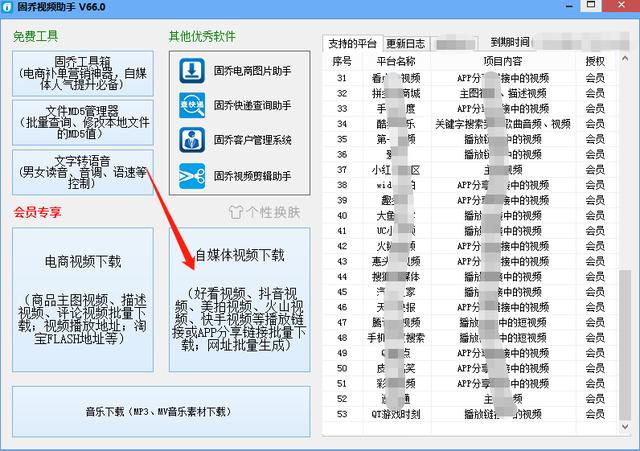Open 固乔客户管理系统 person icon
This screenshot has height=451, width=640.
(192, 140)
